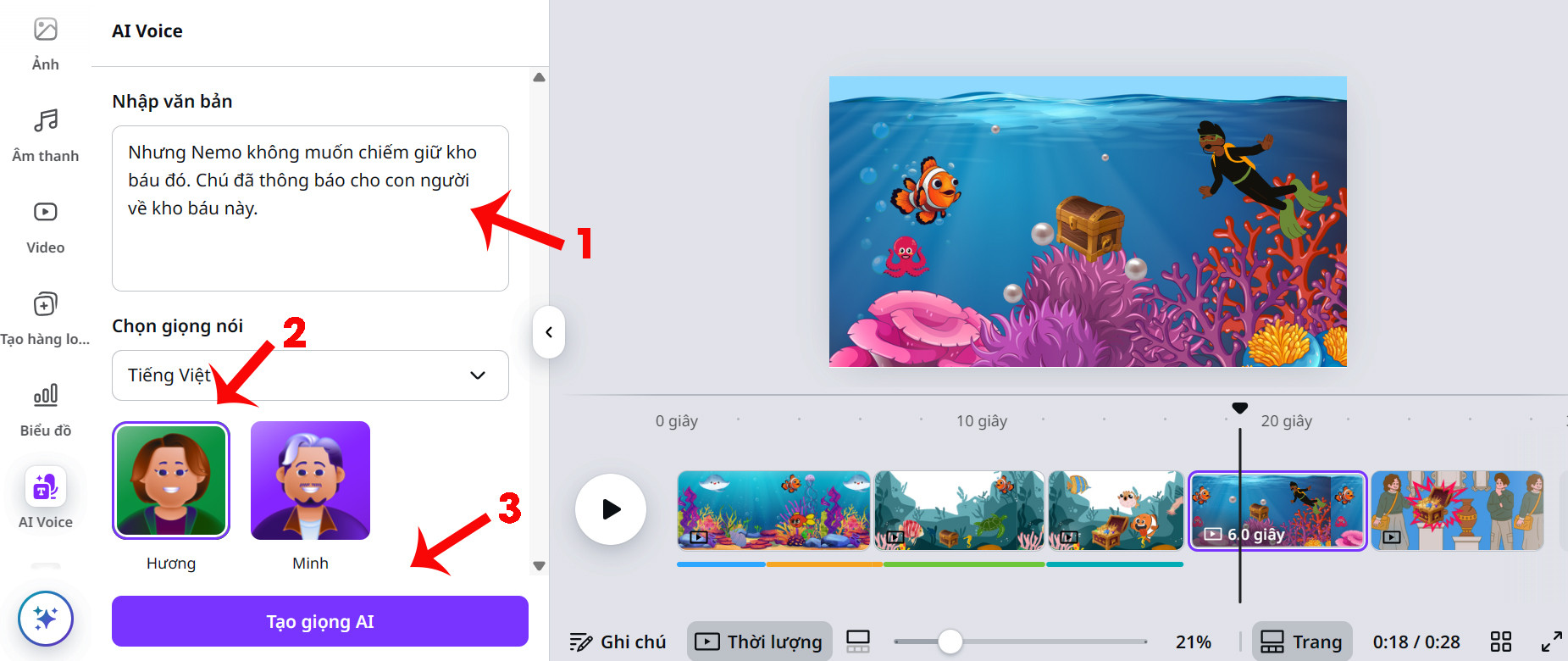Click the green audio track bar
1568x661 pixels.
(x=965, y=564)
